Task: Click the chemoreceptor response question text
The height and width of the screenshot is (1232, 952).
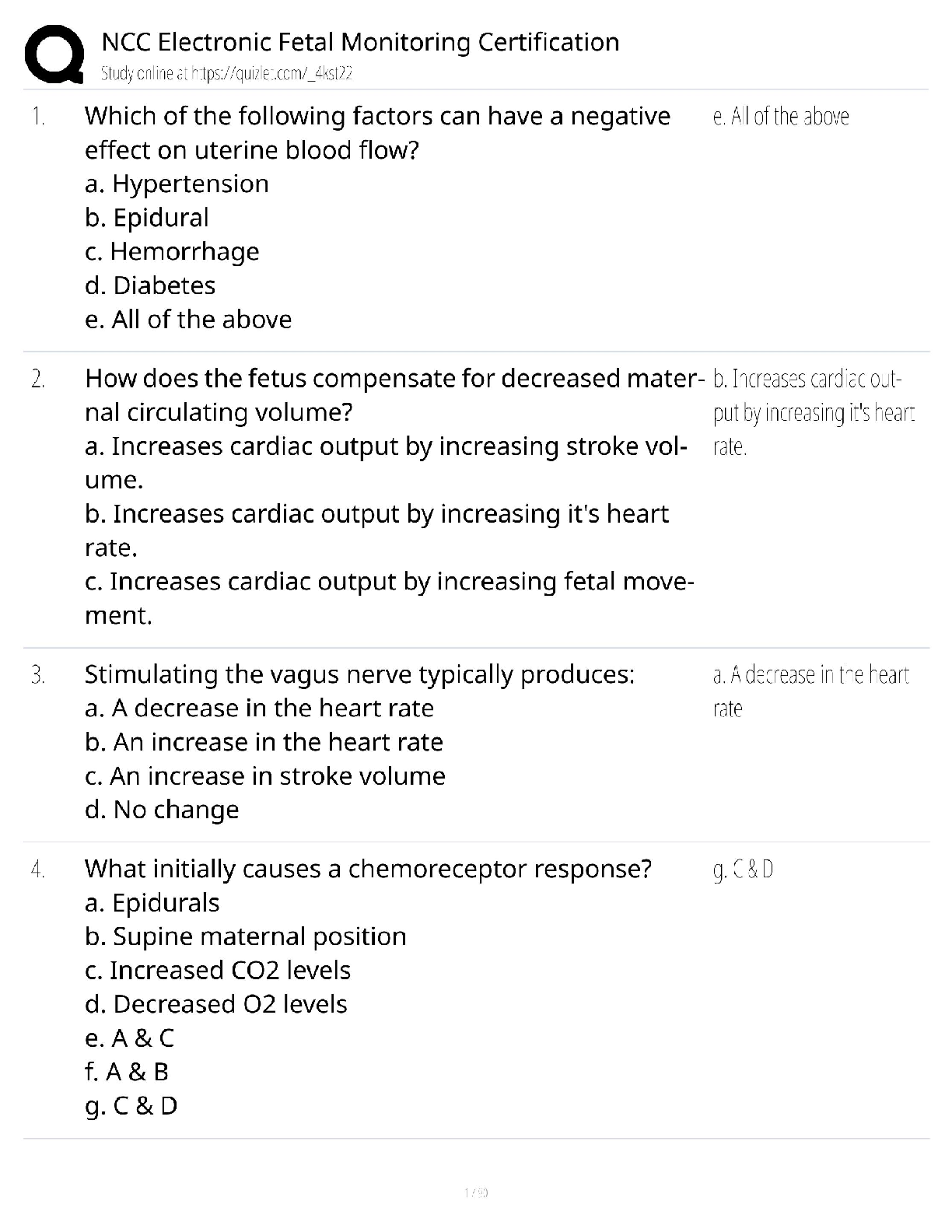Action: coord(368,869)
